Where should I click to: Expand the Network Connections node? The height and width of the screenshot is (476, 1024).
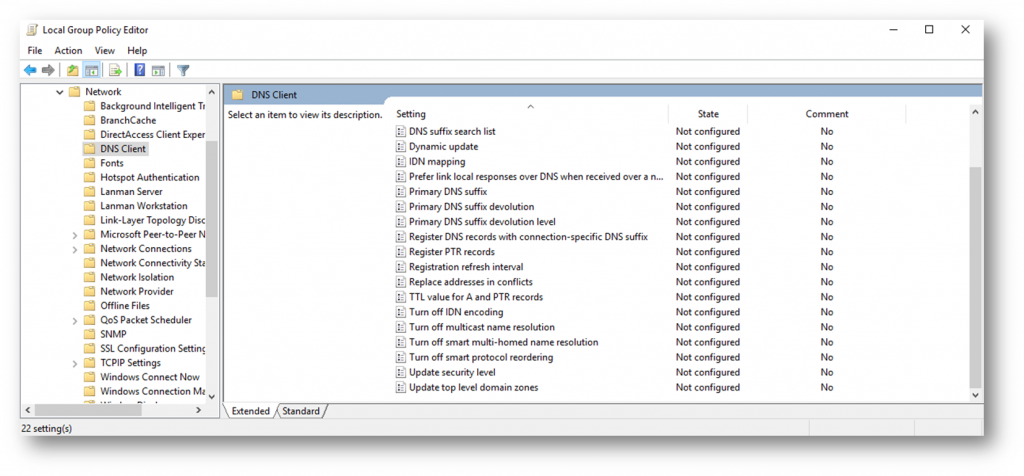click(74, 249)
